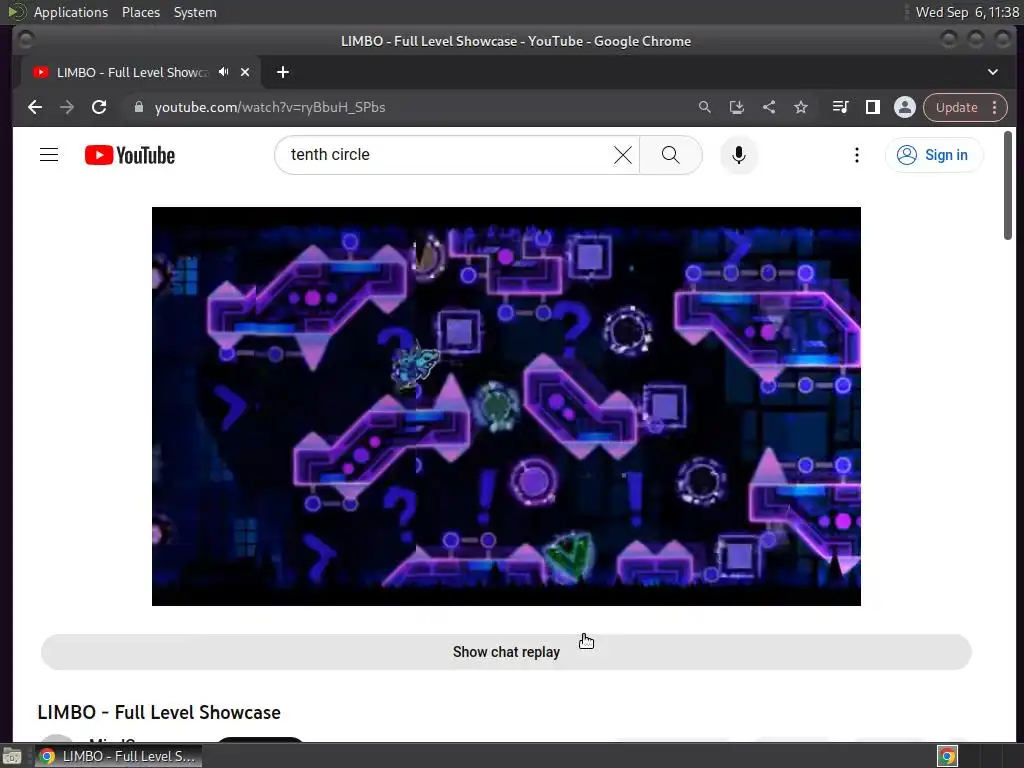This screenshot has height=768, width=1024.
Task: Click the clock showing Wed Sep 6
Action: tap(967, 12)
